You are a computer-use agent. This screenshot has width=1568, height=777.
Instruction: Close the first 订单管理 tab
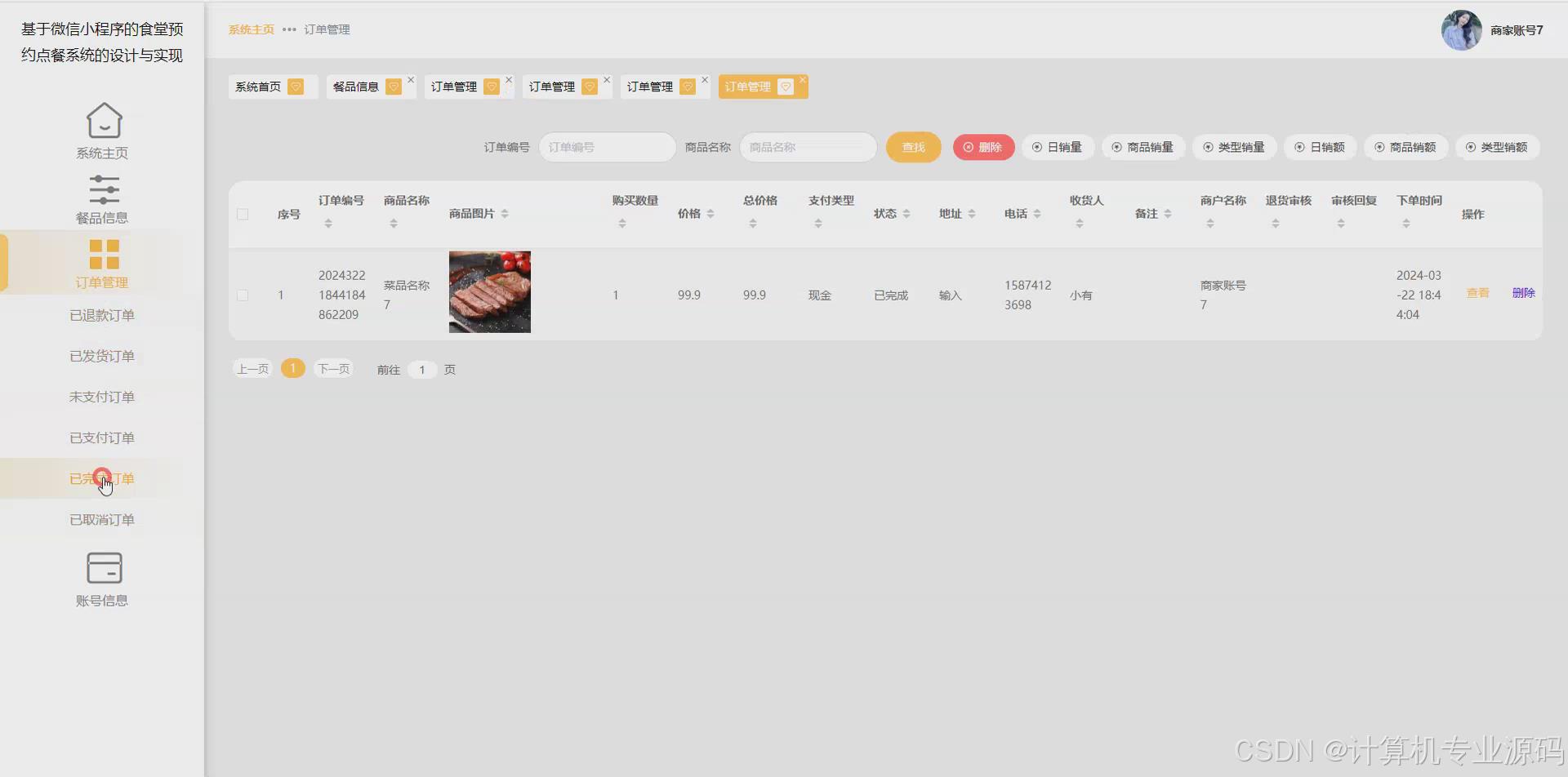click(x=509, y=79)
